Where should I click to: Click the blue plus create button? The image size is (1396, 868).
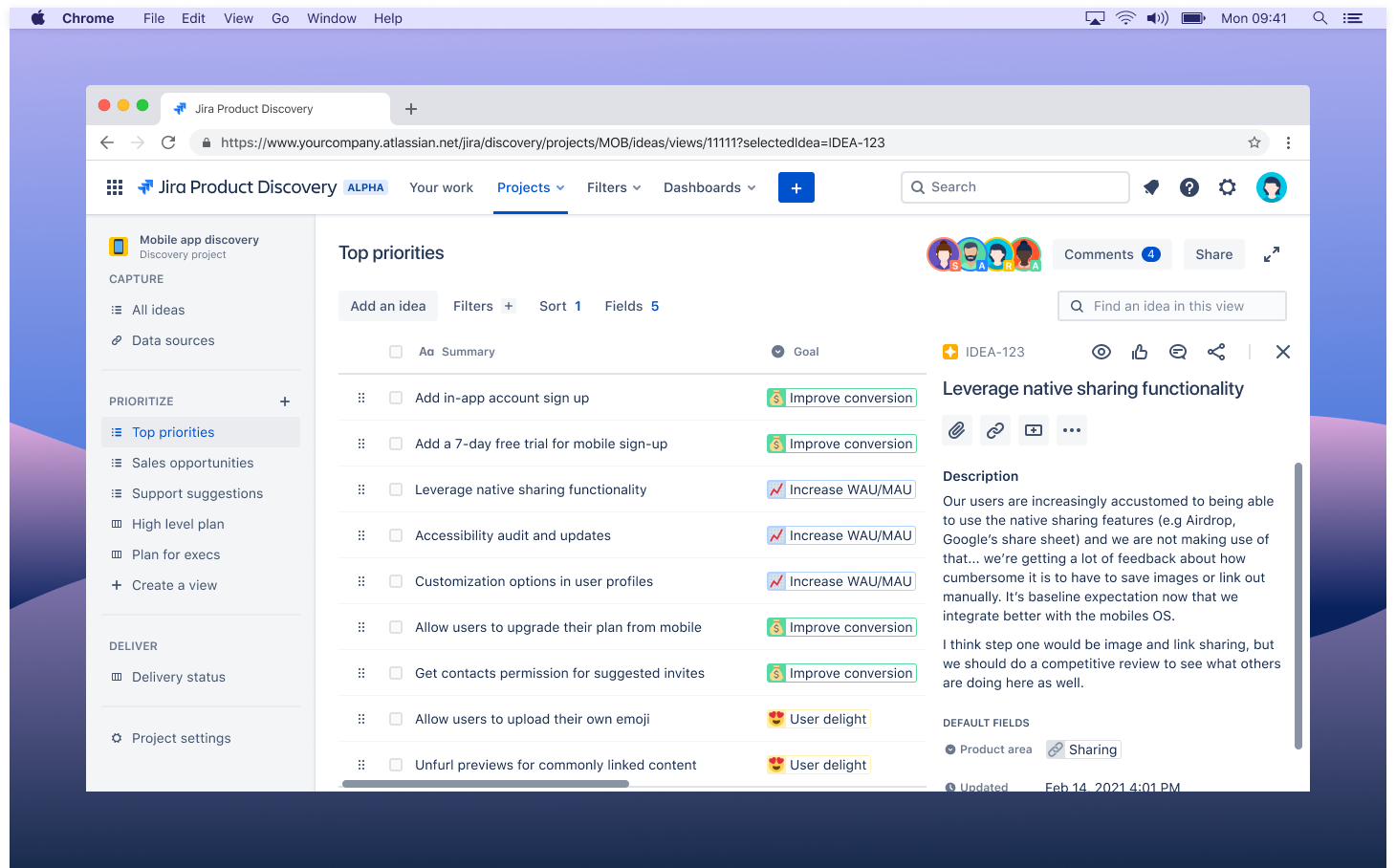coord(796,187)
